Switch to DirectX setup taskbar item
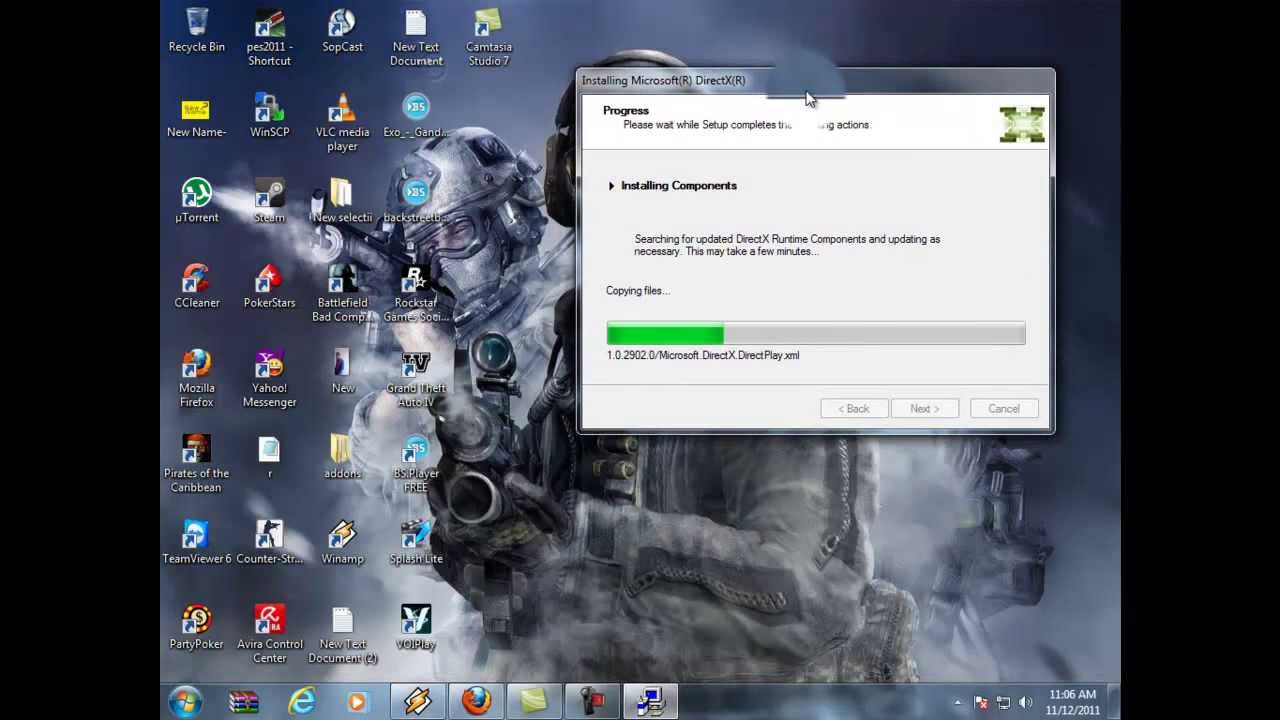Viewport: 1280px width, 720px height. [651, 702]
